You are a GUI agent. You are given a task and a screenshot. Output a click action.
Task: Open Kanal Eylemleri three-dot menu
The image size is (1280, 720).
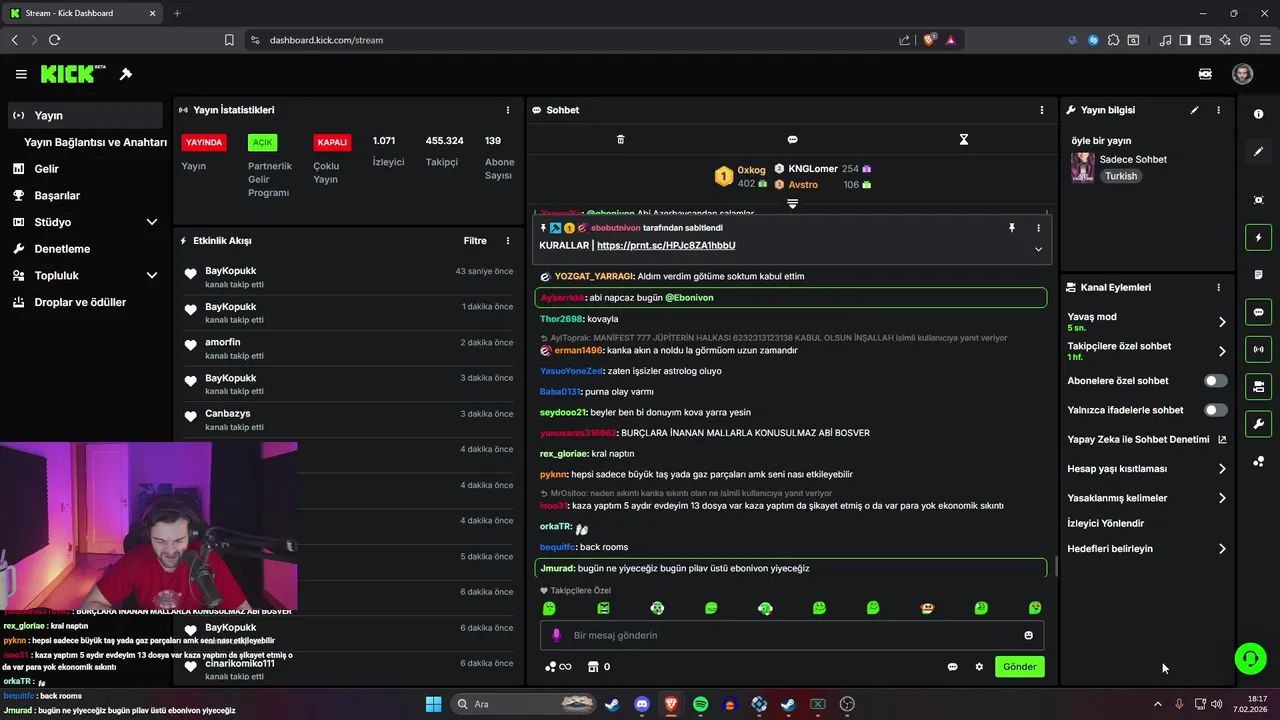pos(1218,287)
